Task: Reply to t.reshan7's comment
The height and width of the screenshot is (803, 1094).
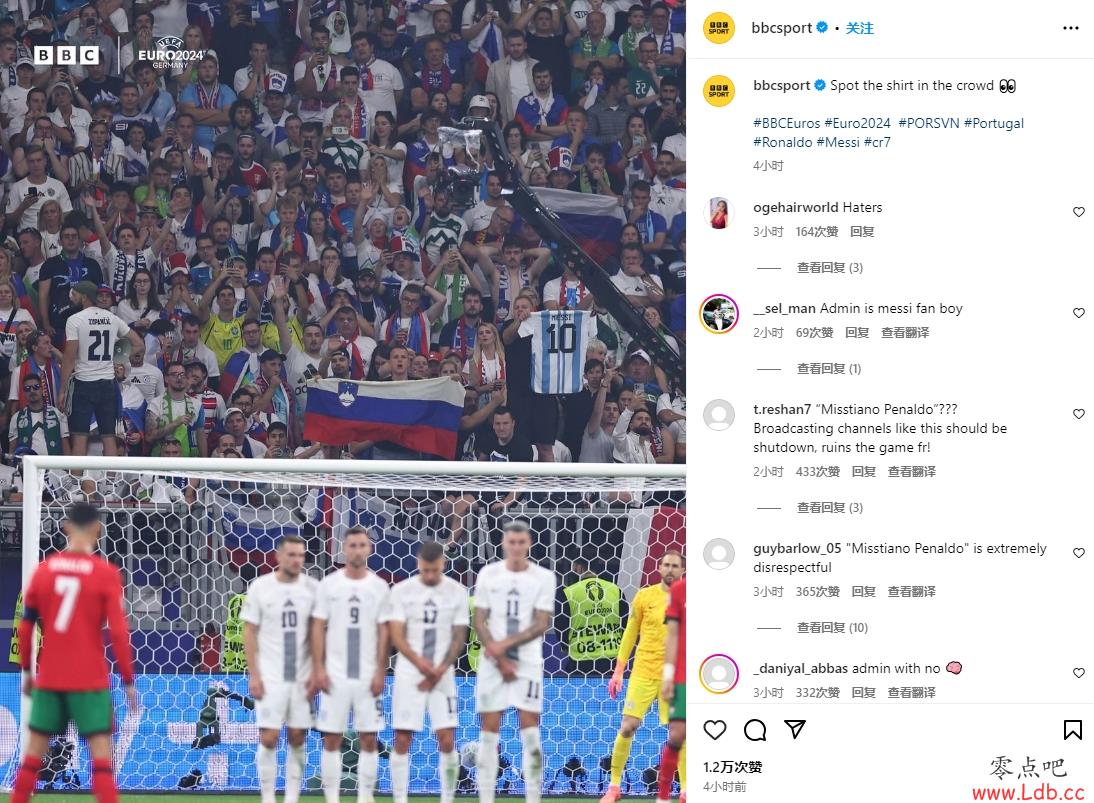Action: click(863, 472)
